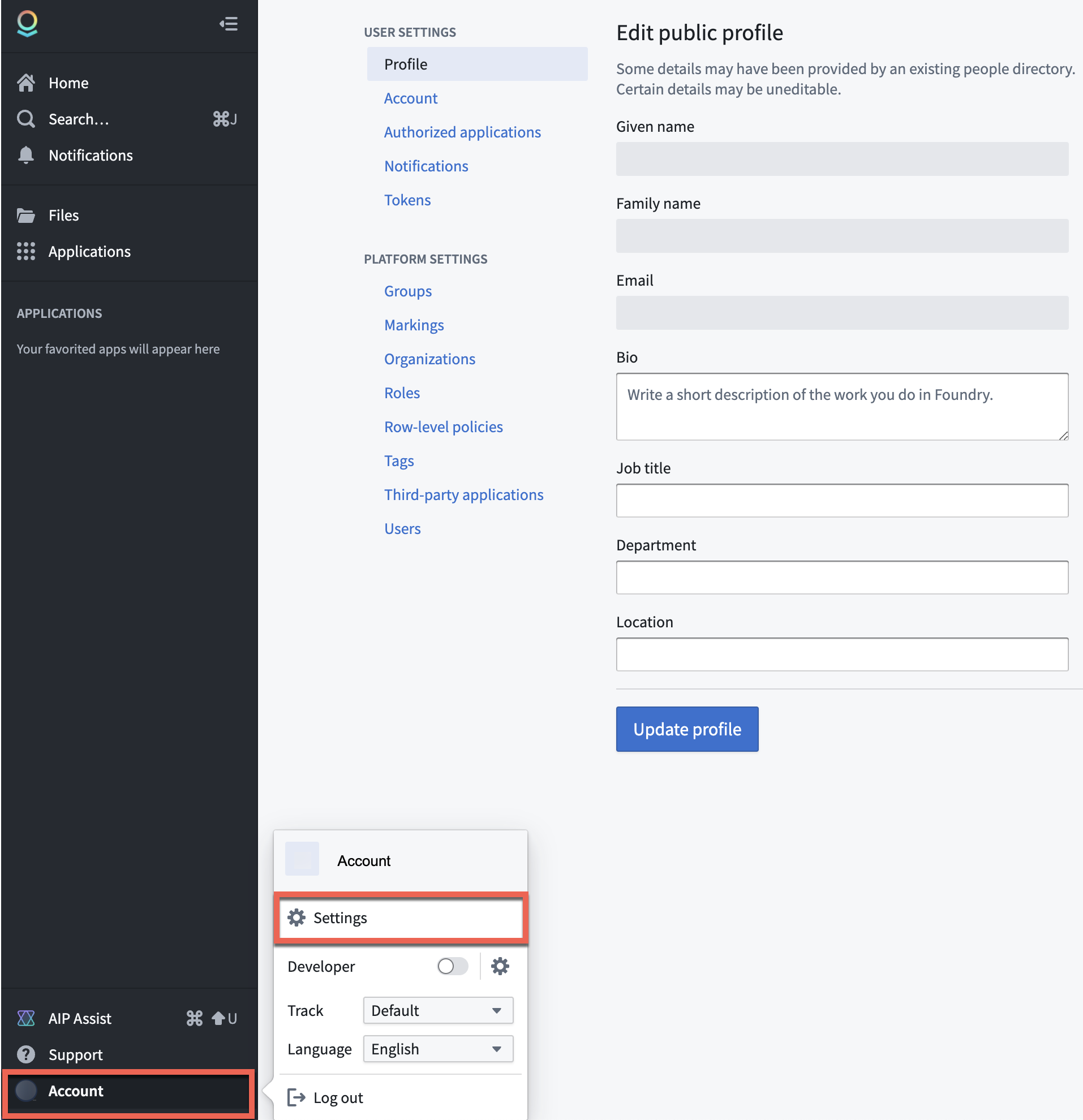Click the Notifications bell icon
Screen dimensions: 1083x1120
click(x=25, y=156)
